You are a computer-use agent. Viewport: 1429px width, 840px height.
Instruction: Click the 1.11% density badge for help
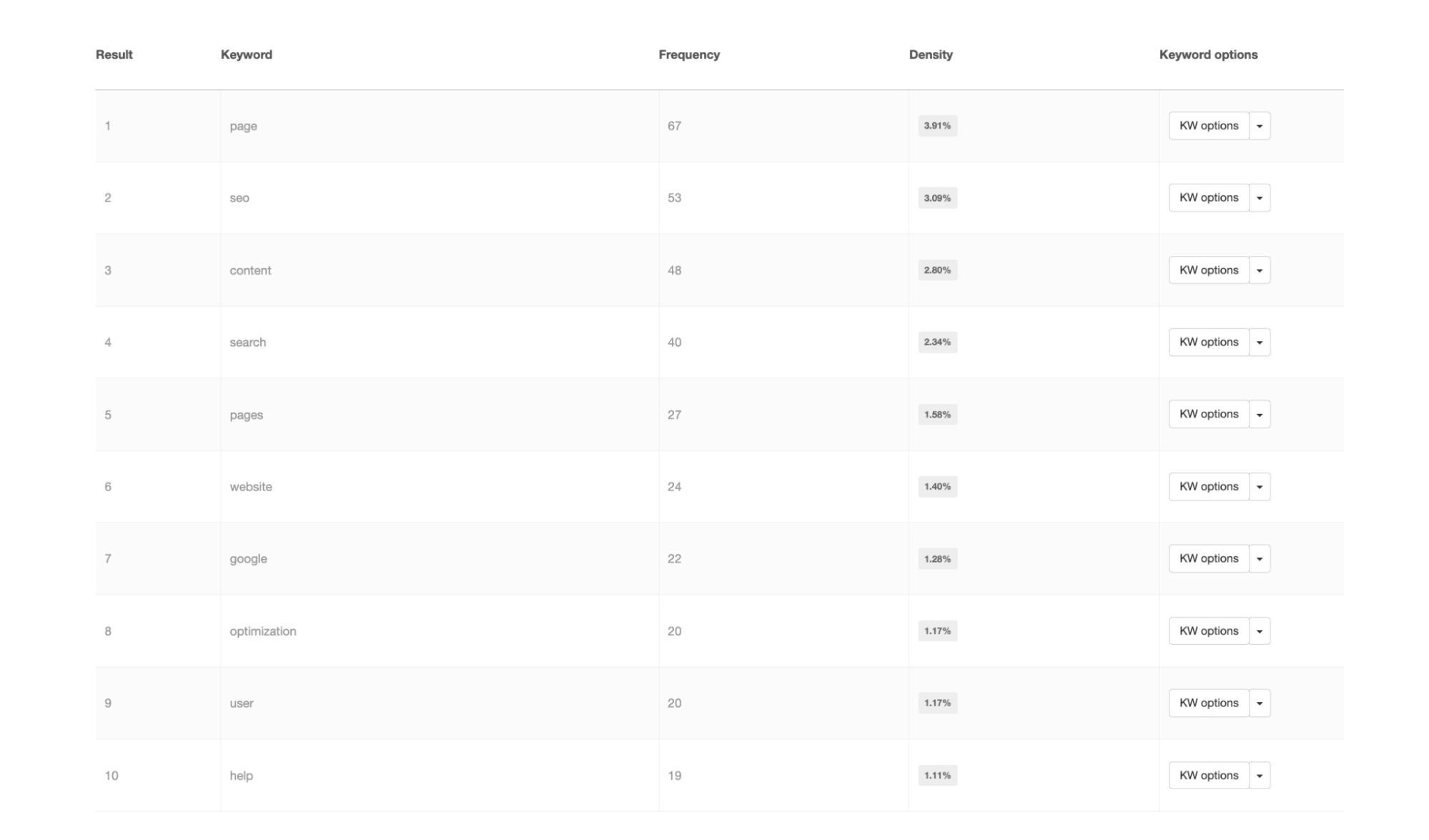coord(937,776)
